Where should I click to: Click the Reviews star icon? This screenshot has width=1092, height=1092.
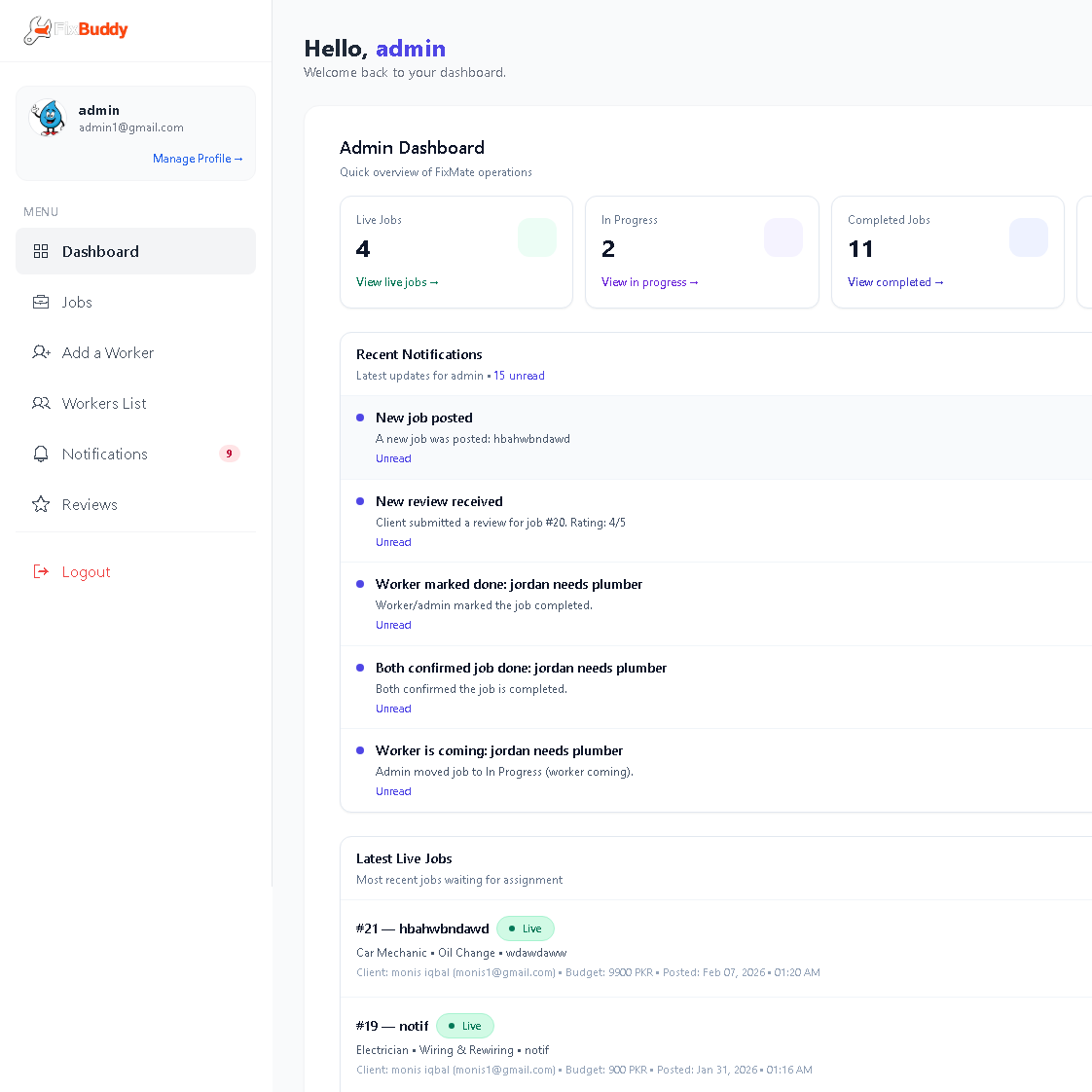point(41,504)
